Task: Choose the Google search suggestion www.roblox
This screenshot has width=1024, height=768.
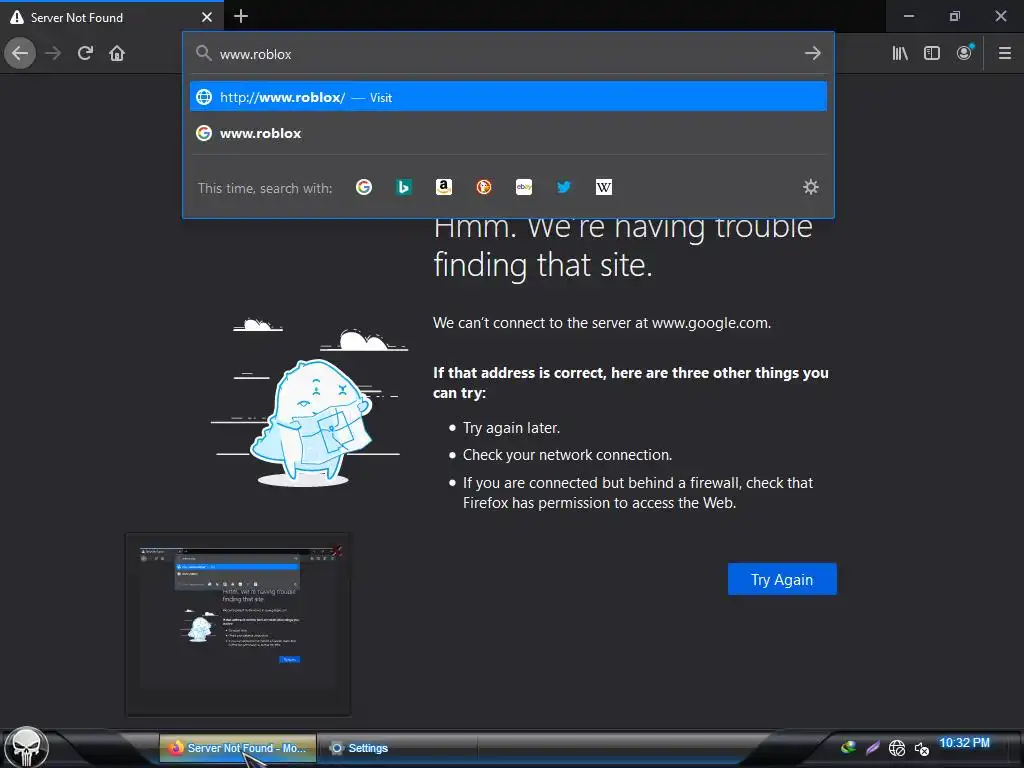Action: tap(508, 133)
